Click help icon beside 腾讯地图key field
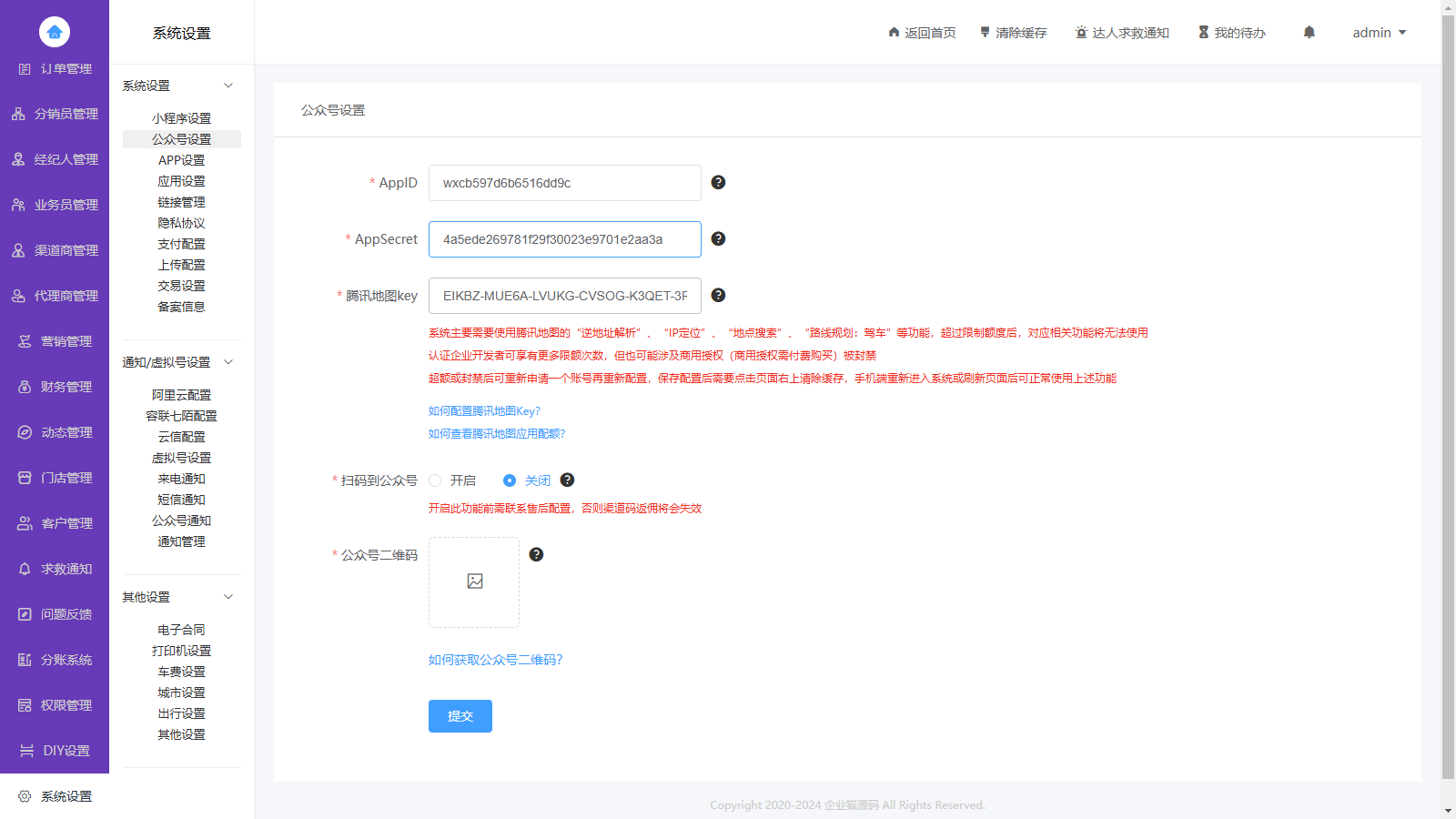The width and height of the screenshot is (1456, 819). point(718,295)
